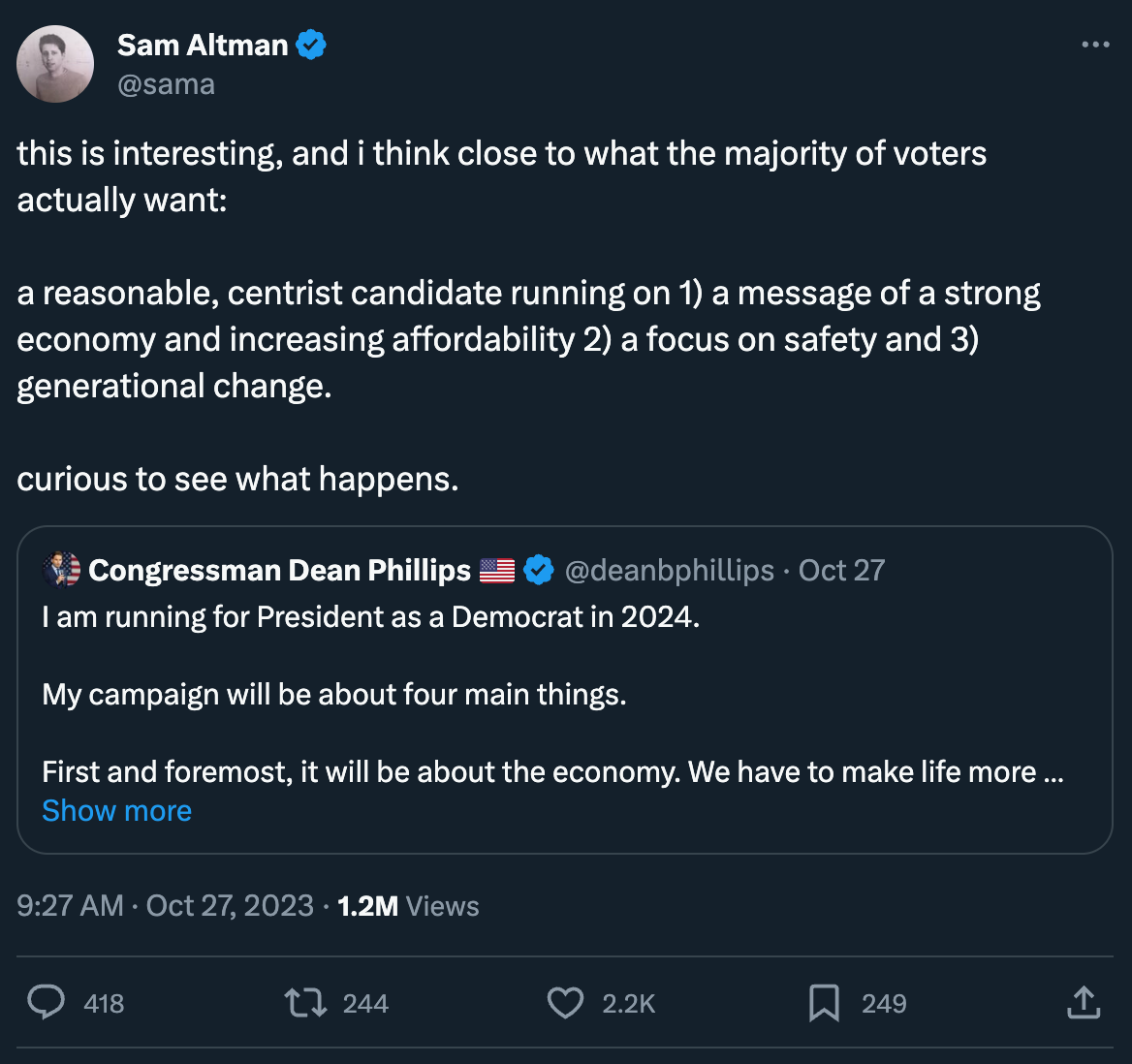This screenshot has height=1064, width=1132.
Task: Expand quoted tweet with Show more
Action: 116,810
